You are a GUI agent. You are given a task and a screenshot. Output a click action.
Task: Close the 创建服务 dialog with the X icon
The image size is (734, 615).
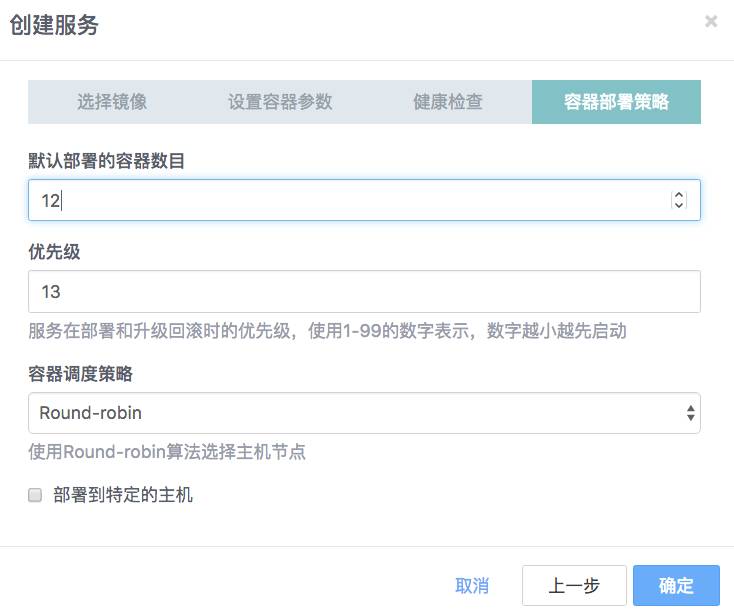711,21
